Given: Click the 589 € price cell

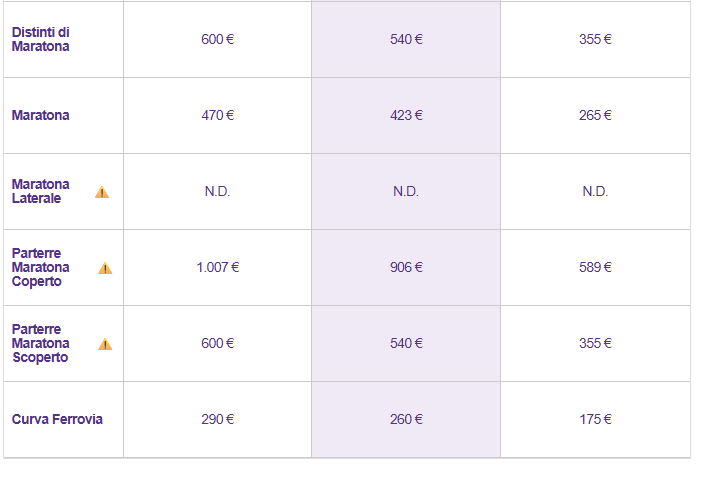Looking at the screenshot, I should [x=595, y=267].
